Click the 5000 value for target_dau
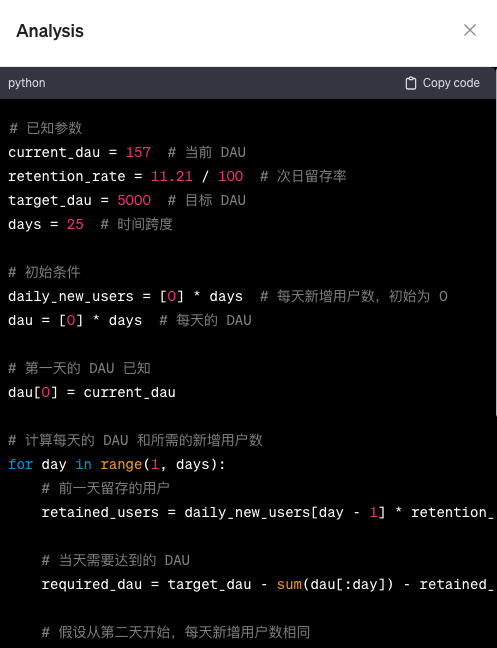Image resolution: width=497 pixels, height=648 pixels. pos(134,200)
